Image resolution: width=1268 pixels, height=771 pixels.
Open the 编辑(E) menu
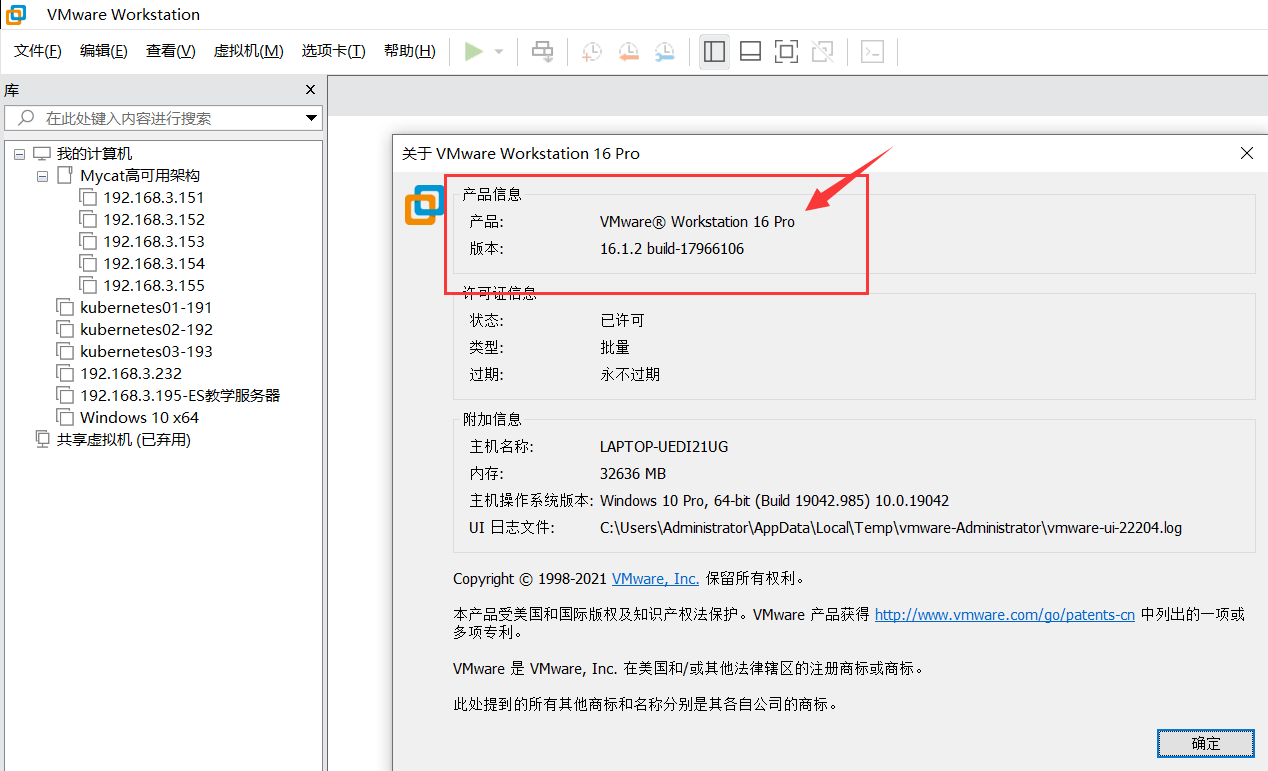pyautogui.click(x=104, y=51)
